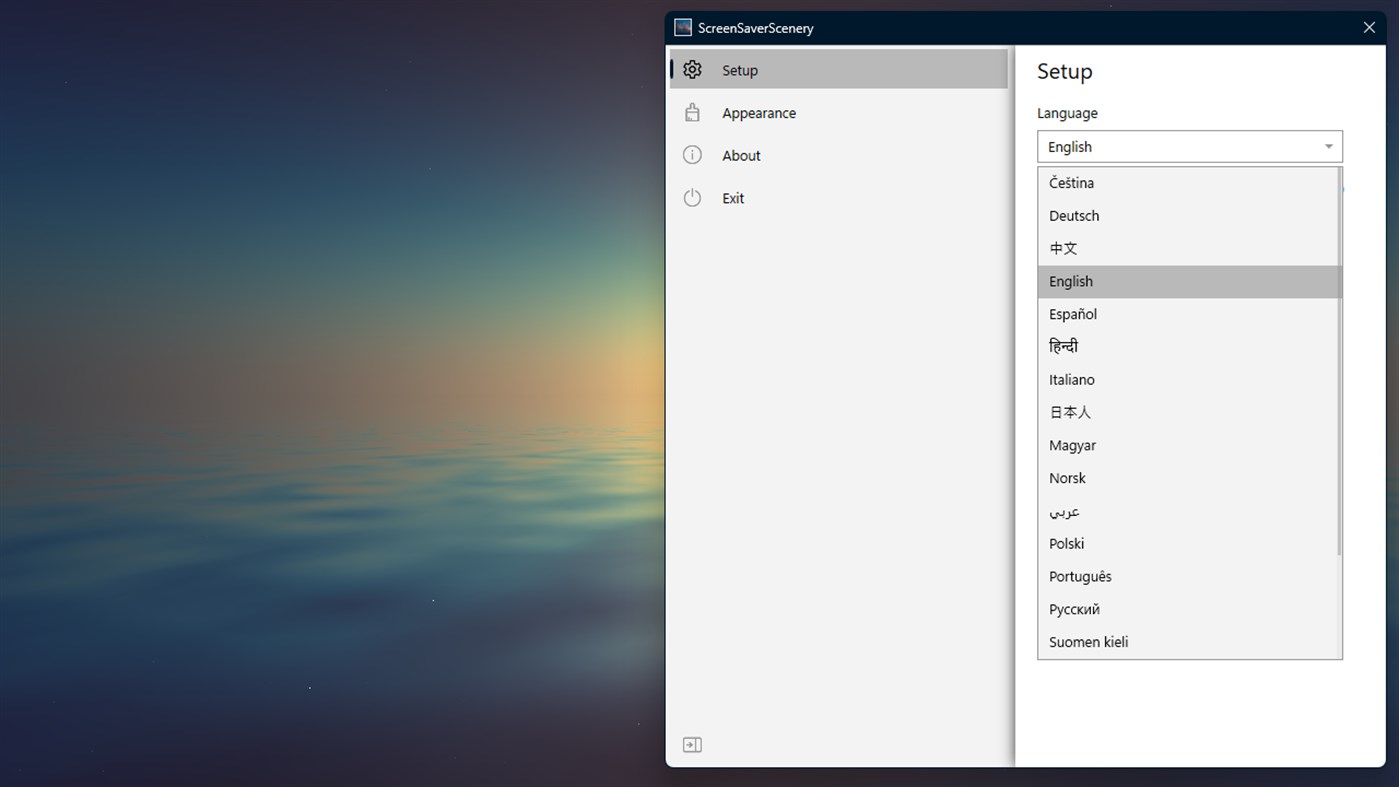The image size is (1399, 787).
Task: Select the Setup navigation entry
Action: click(740, 69)
